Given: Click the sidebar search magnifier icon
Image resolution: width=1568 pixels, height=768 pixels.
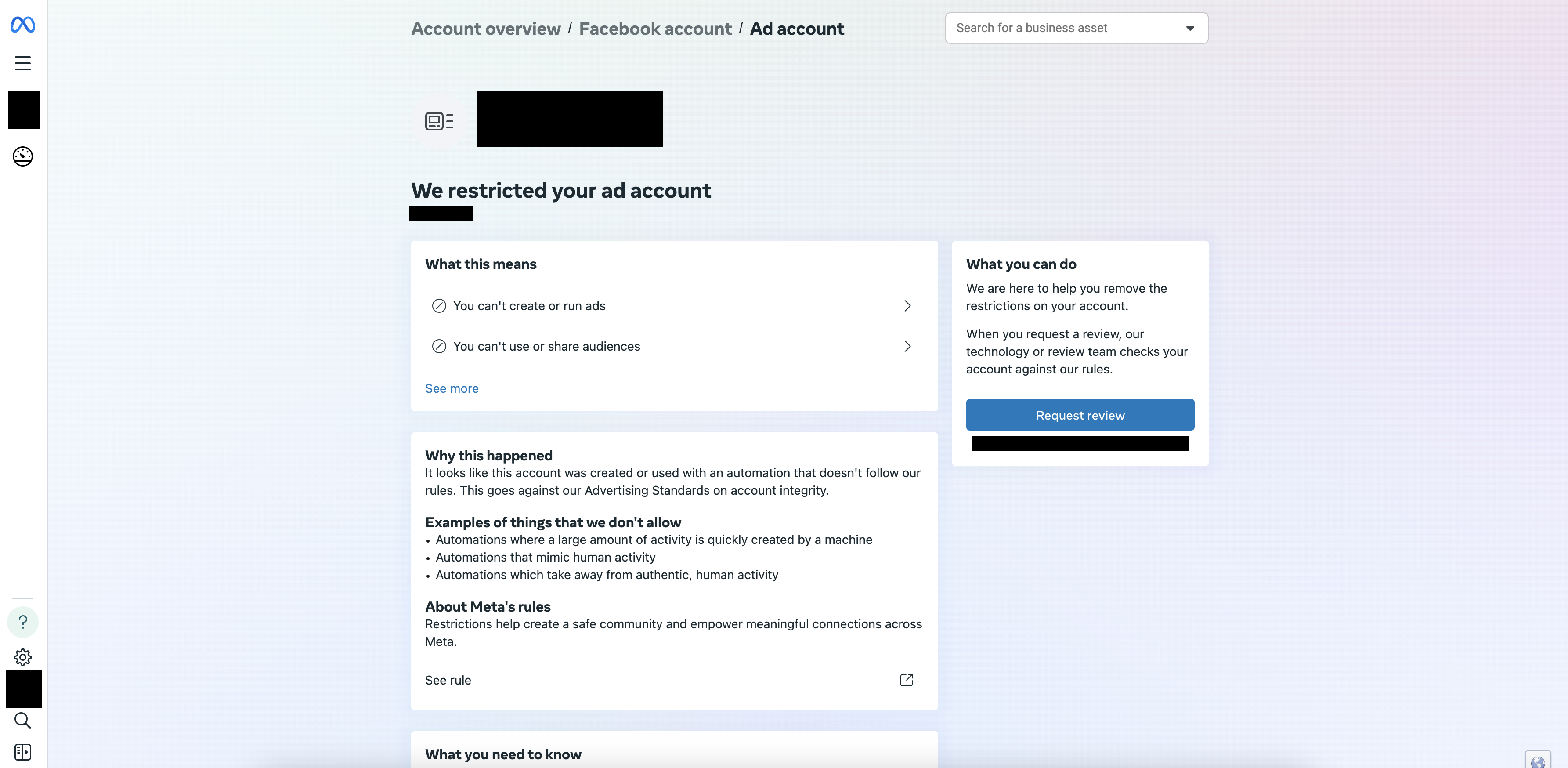Looking at the screenshot, I should pos(22,721).
